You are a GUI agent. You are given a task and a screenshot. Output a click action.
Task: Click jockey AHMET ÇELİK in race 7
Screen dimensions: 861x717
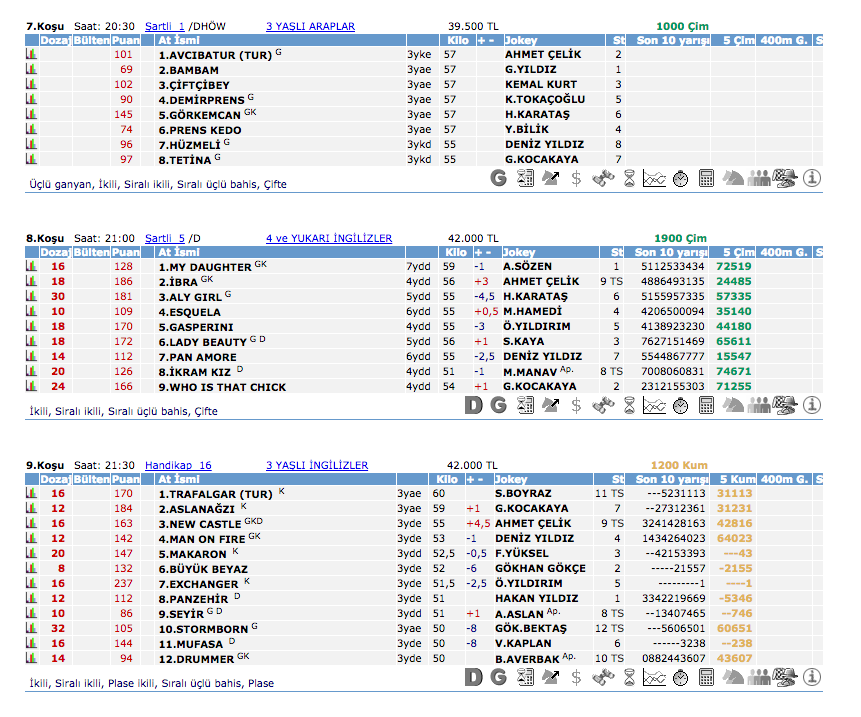(541, 55)
